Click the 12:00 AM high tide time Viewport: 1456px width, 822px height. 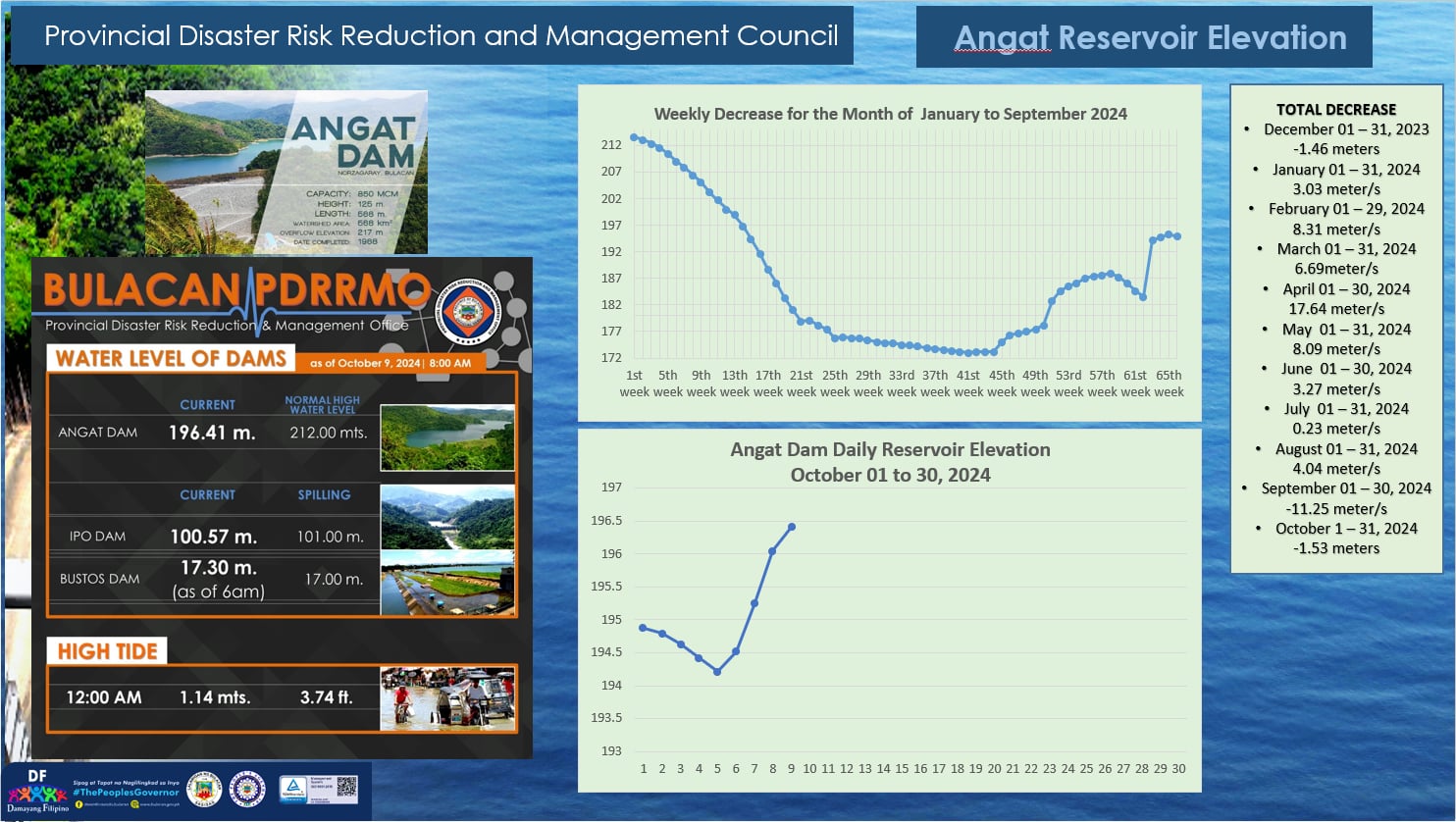[104, 697]
